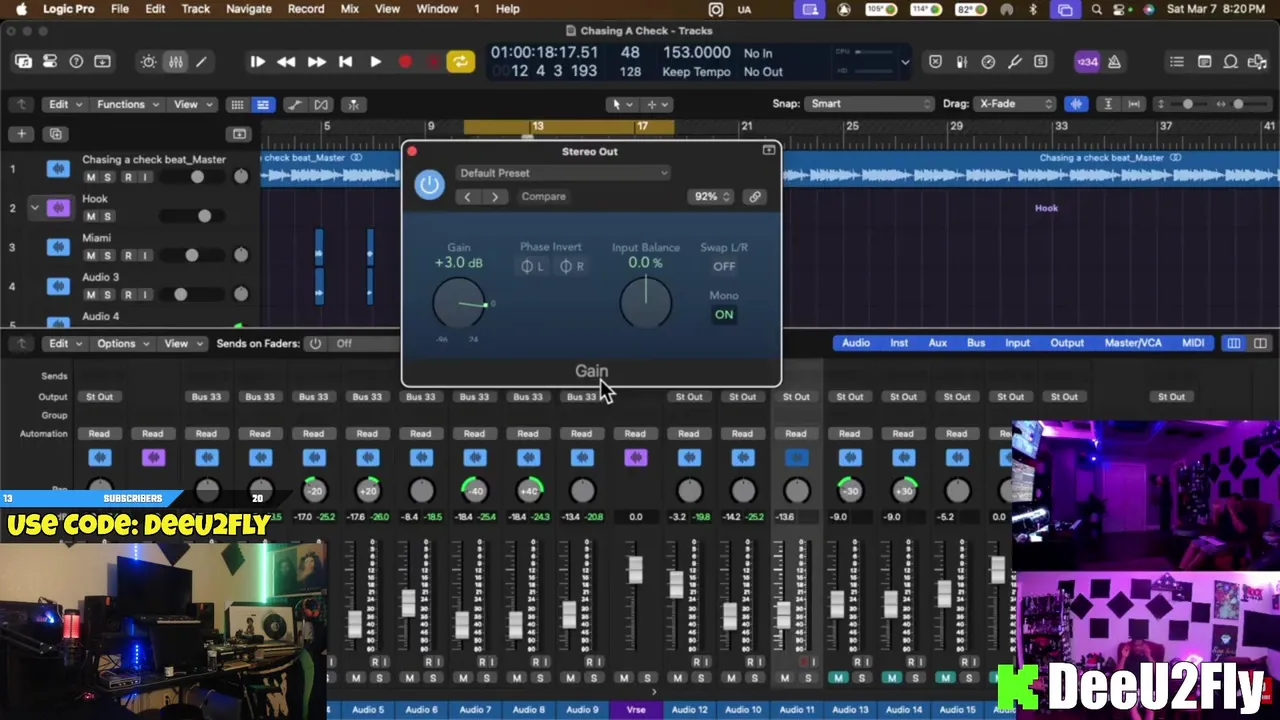Click the Play transport button
The height and width of the screenshot is (720, 1280).
(375, 62)
